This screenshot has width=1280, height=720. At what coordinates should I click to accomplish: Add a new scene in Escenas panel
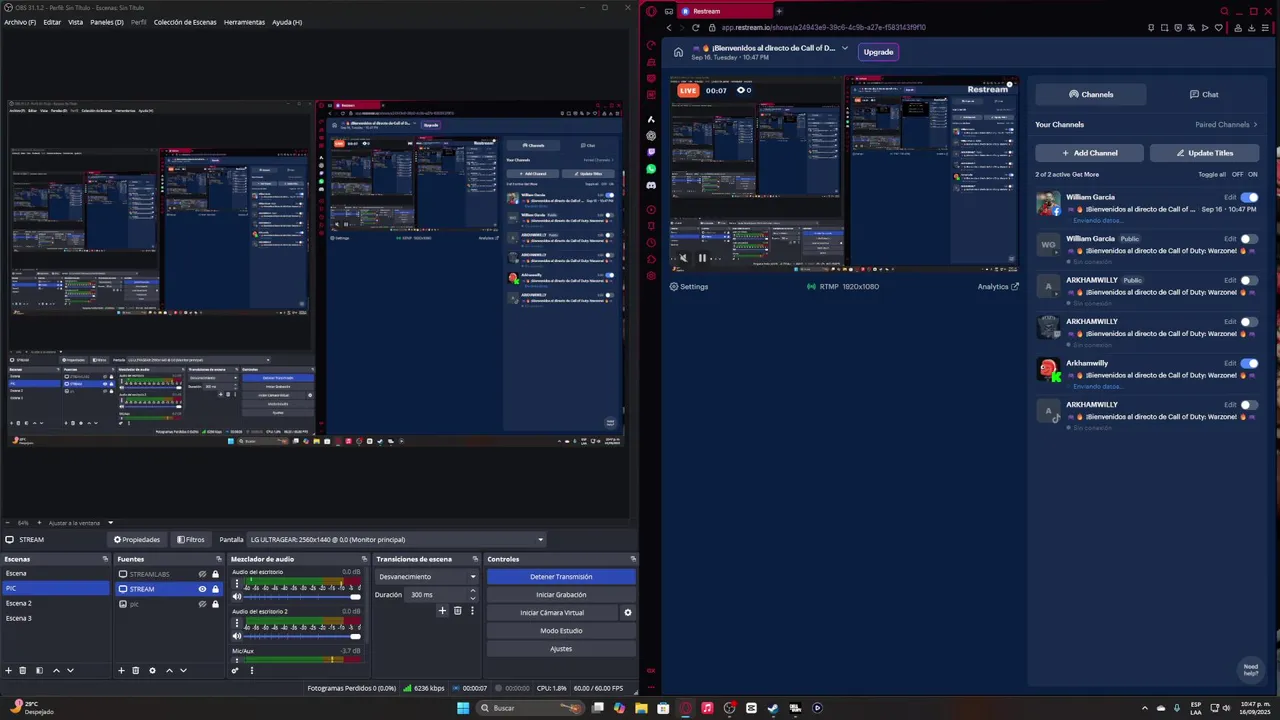click(9, 670)
